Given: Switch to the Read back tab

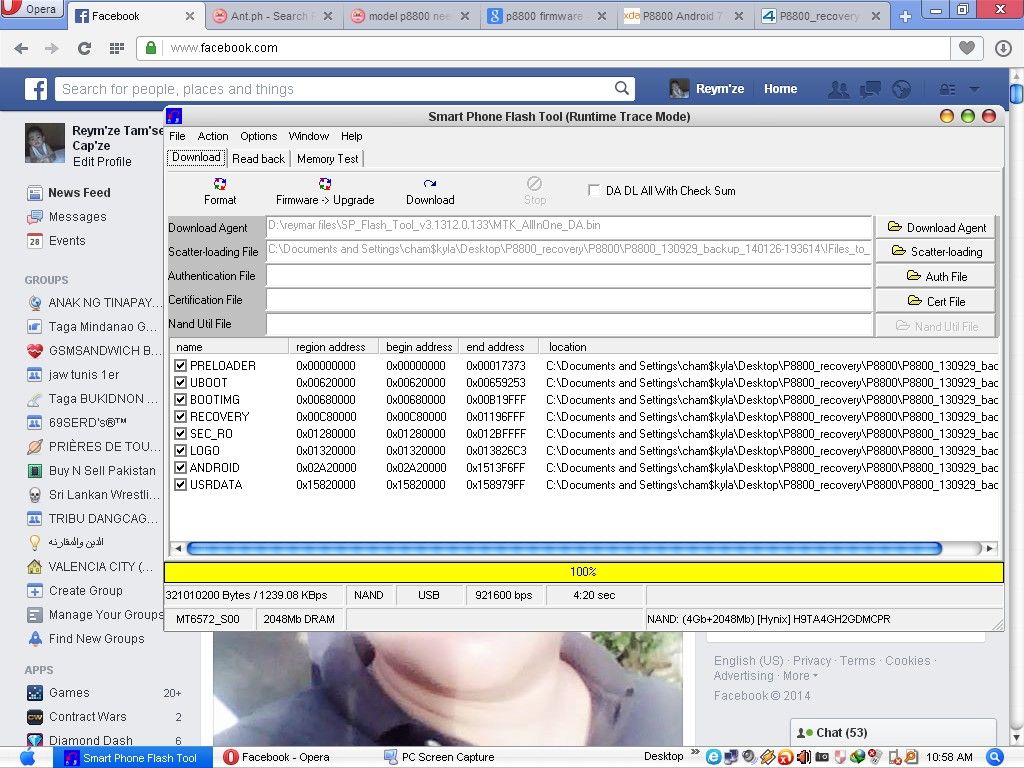Looking at the screenshot, I should [258, 159].
